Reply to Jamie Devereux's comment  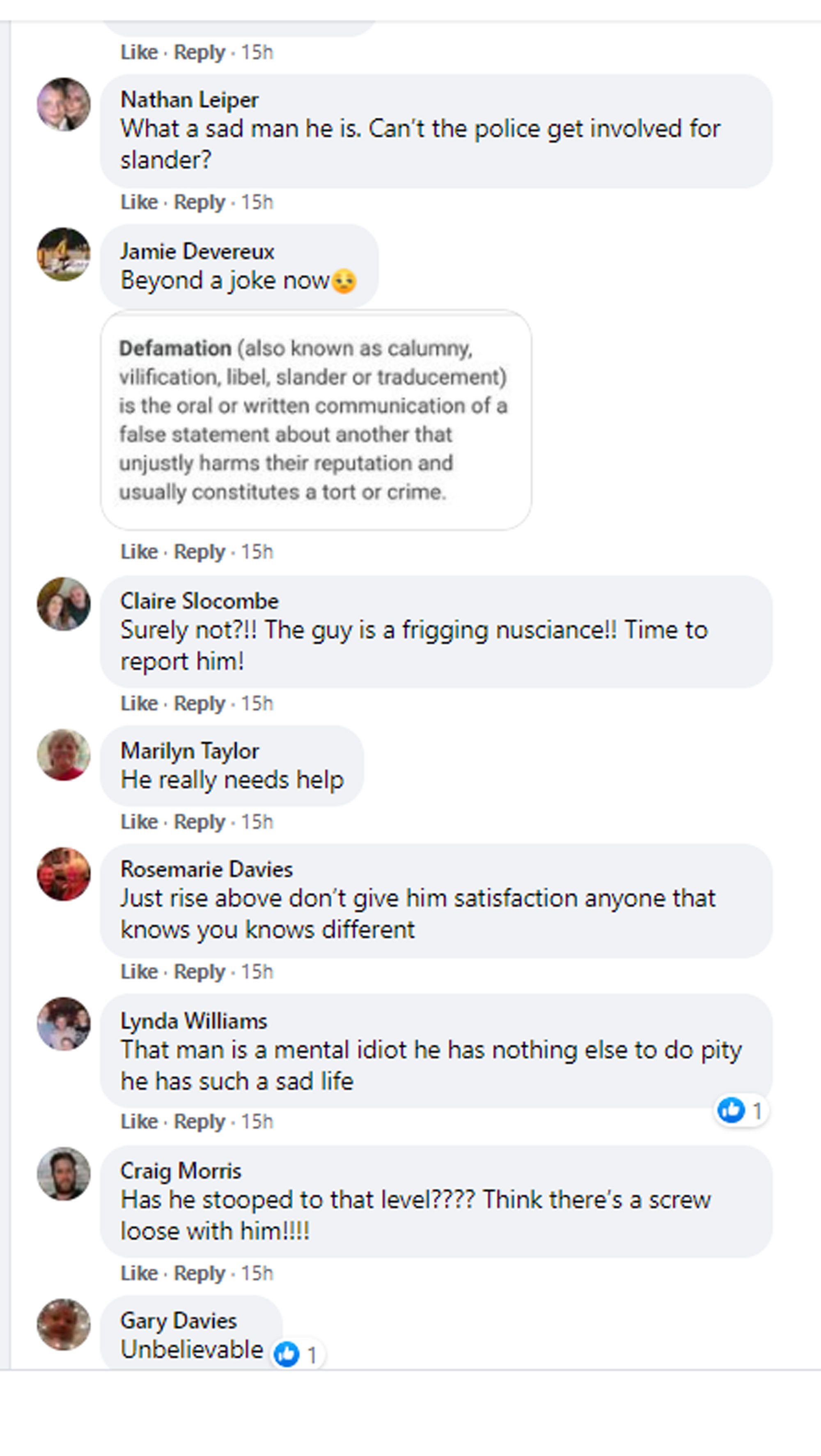[x=199, y=552]
